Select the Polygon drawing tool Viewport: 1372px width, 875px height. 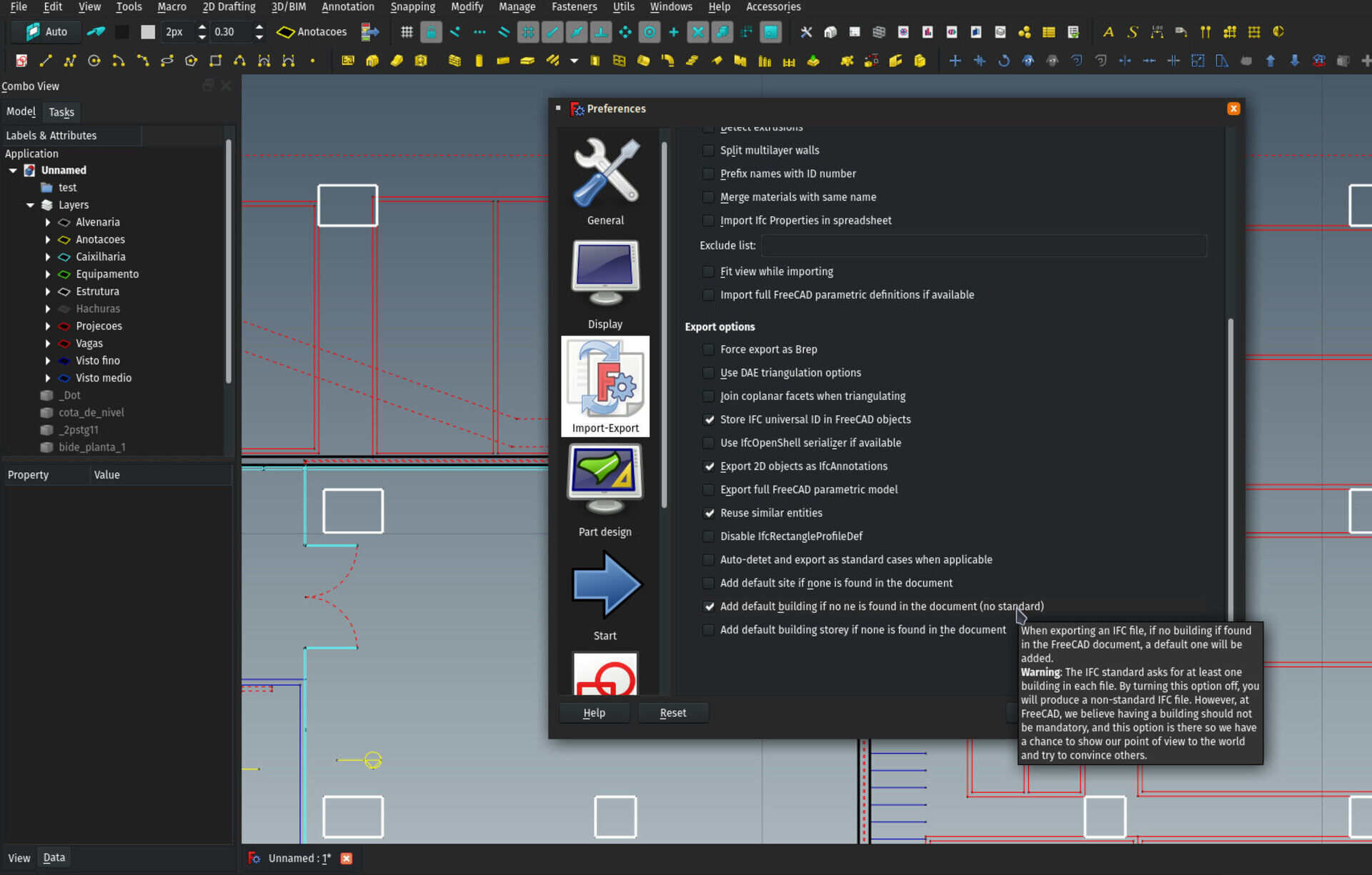191,61
